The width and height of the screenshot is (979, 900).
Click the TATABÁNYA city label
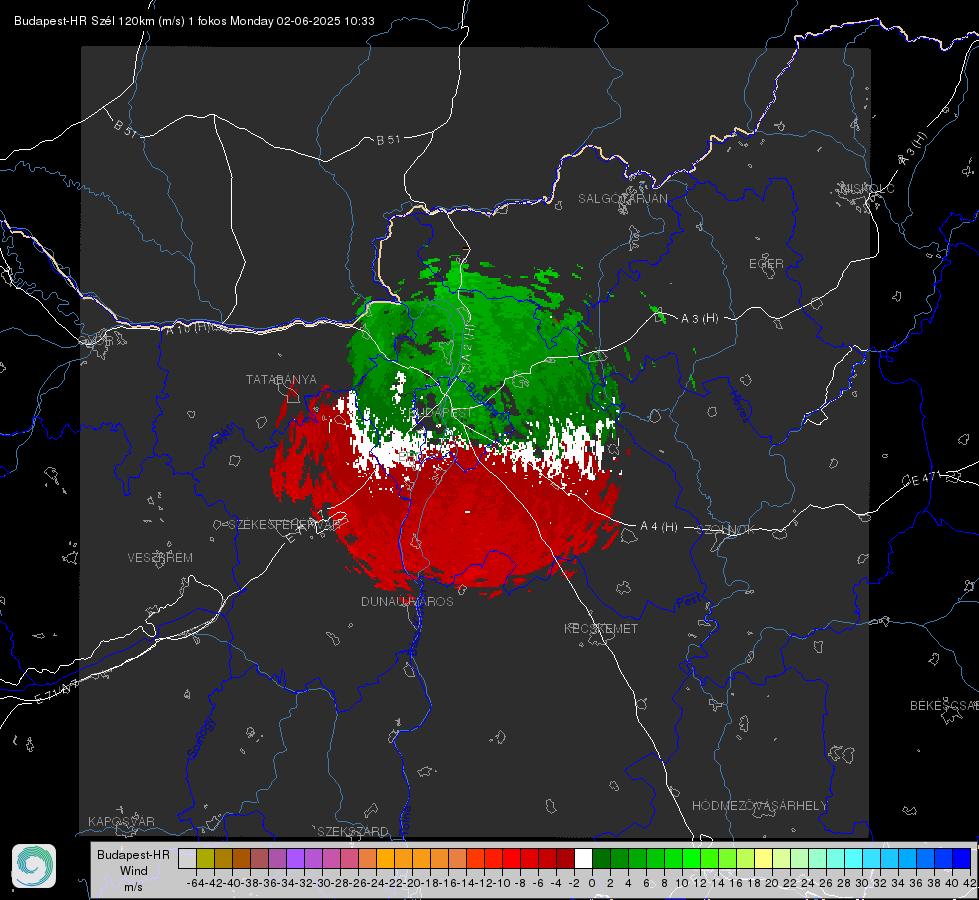point(281,380)
